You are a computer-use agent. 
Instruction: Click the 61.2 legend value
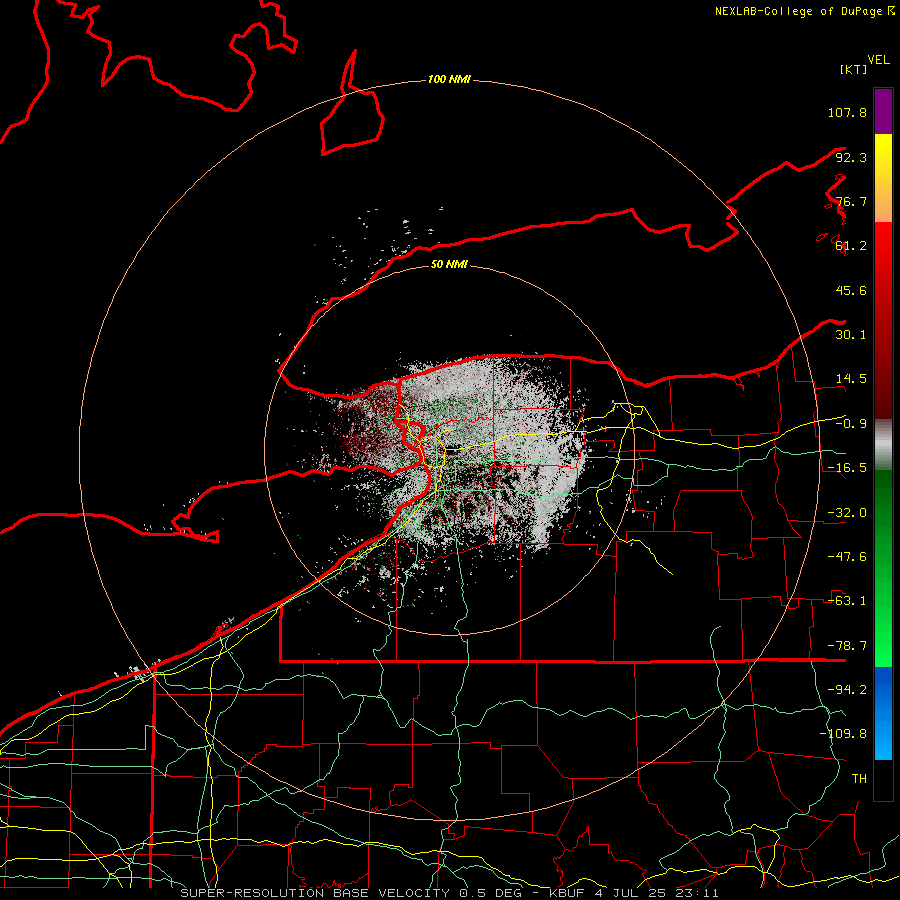point(851,246)
